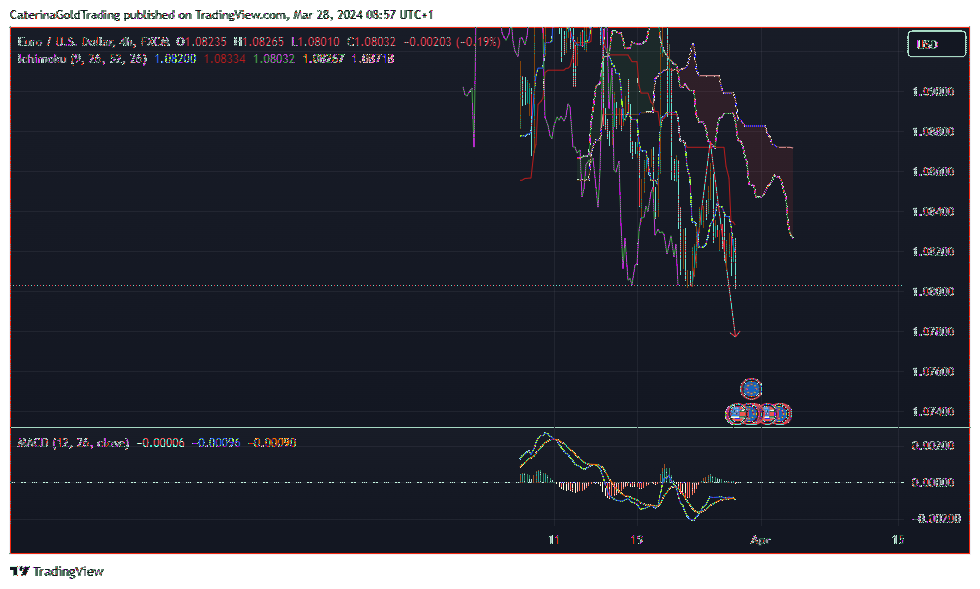
Task: Click the Apr label on time axis
Action: pyautogui.click(x=760, y=540)
